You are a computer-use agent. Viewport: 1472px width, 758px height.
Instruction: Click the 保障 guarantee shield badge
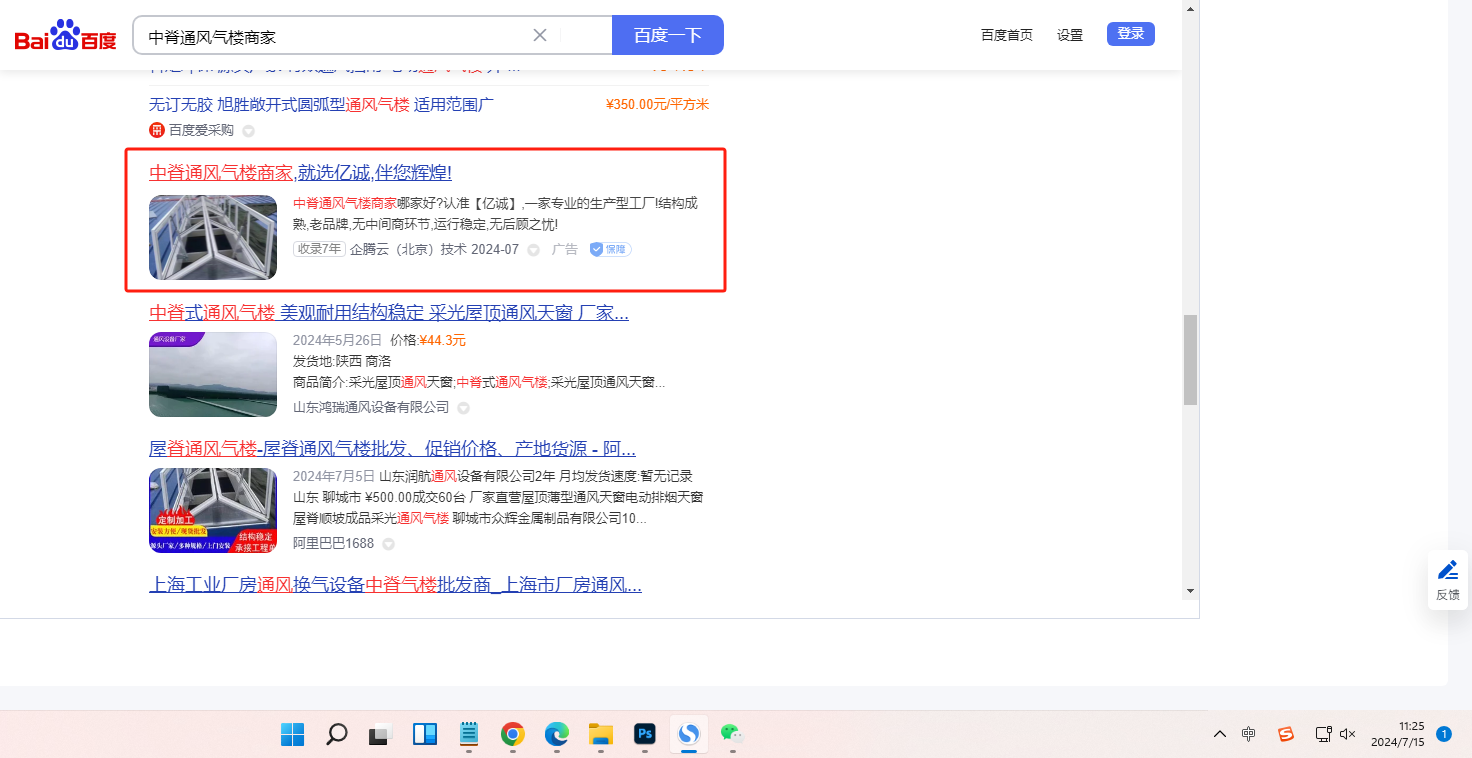pyautogui.click(x=610, y=249)
